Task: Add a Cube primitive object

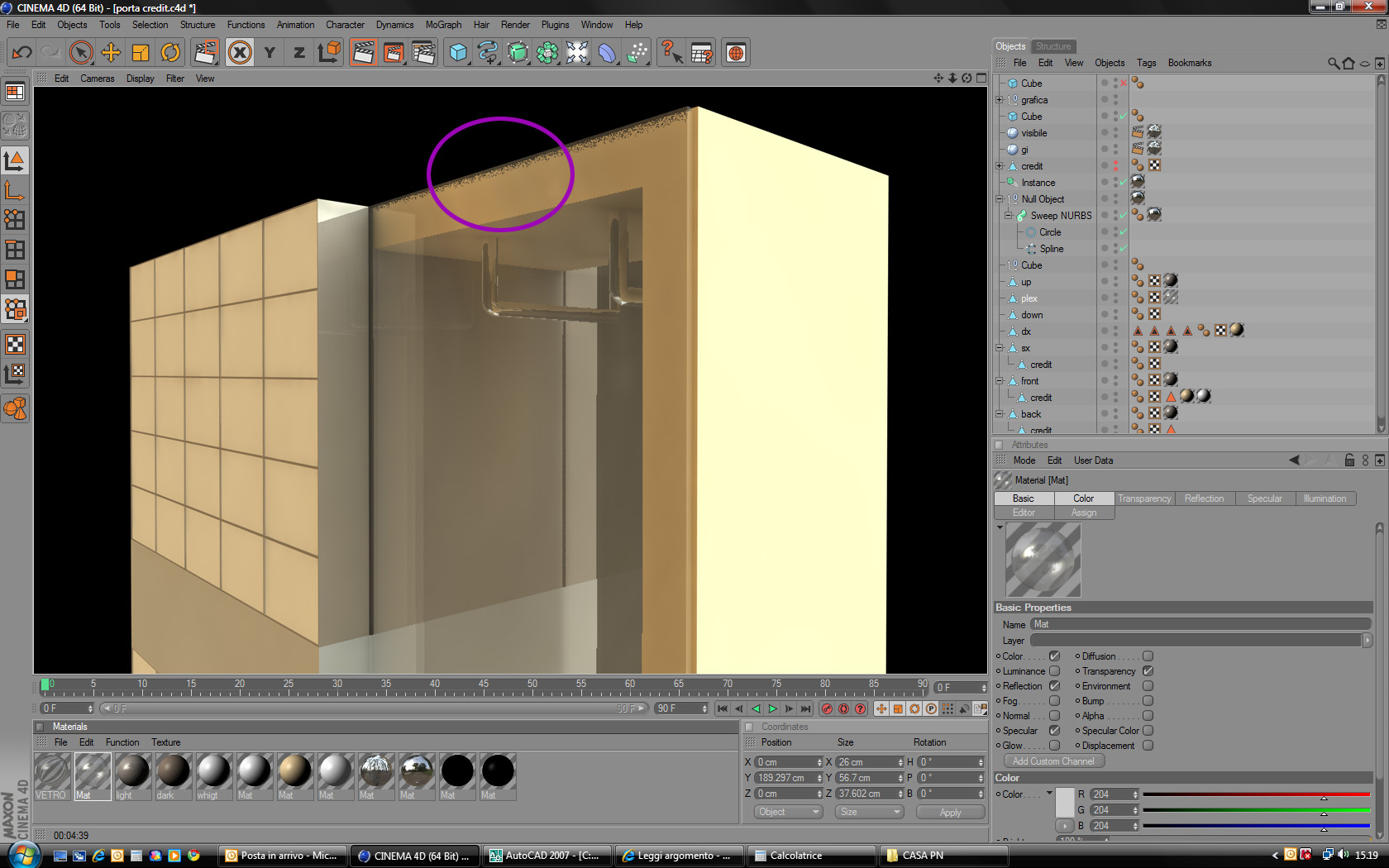Action: (458, 53)
